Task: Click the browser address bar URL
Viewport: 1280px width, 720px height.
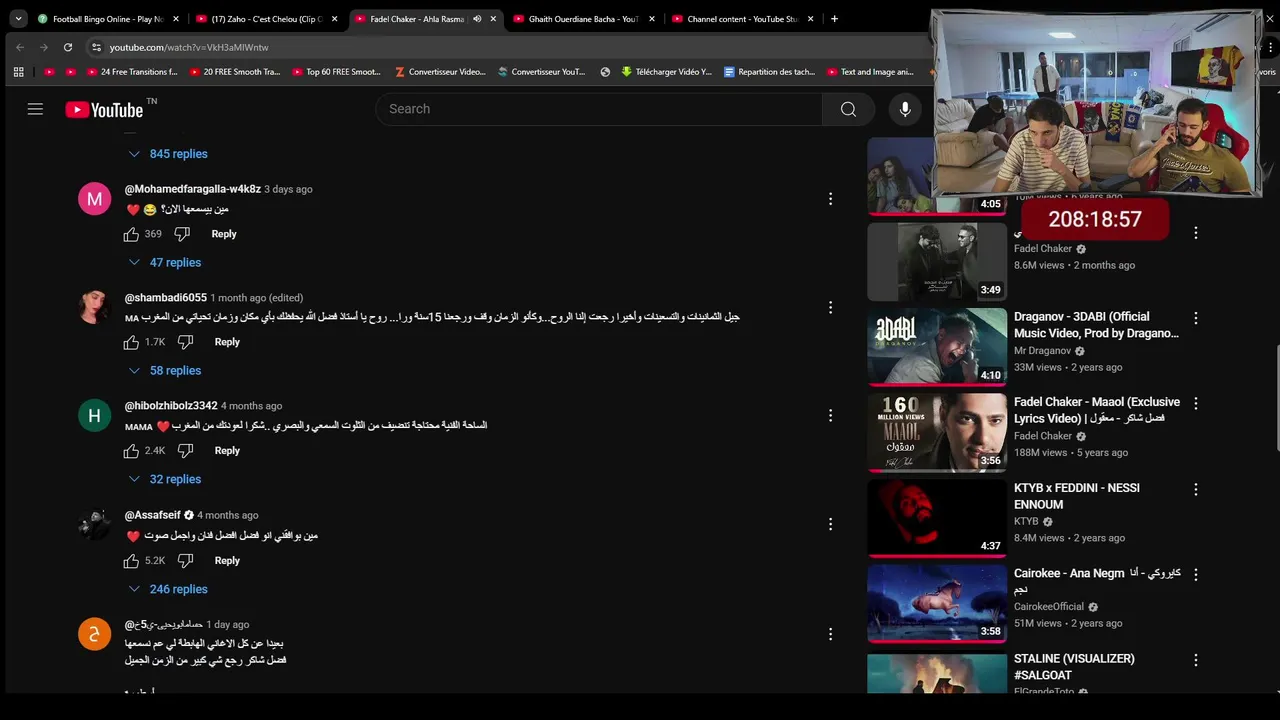Action: pos(189,47)
